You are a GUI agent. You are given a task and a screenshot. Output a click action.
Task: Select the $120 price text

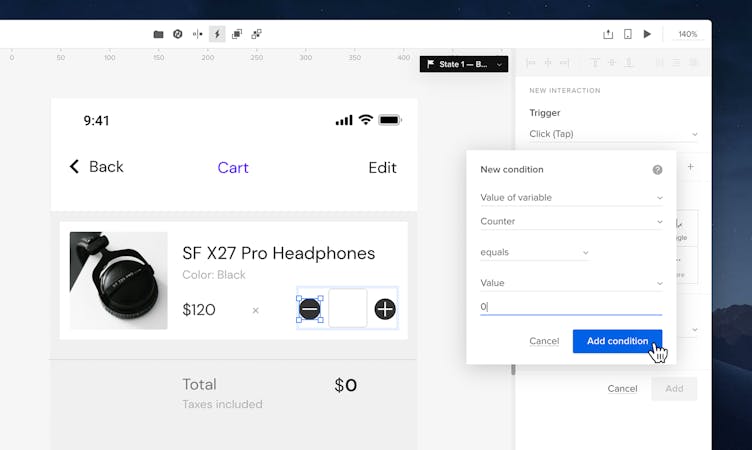tap(199, 309)
